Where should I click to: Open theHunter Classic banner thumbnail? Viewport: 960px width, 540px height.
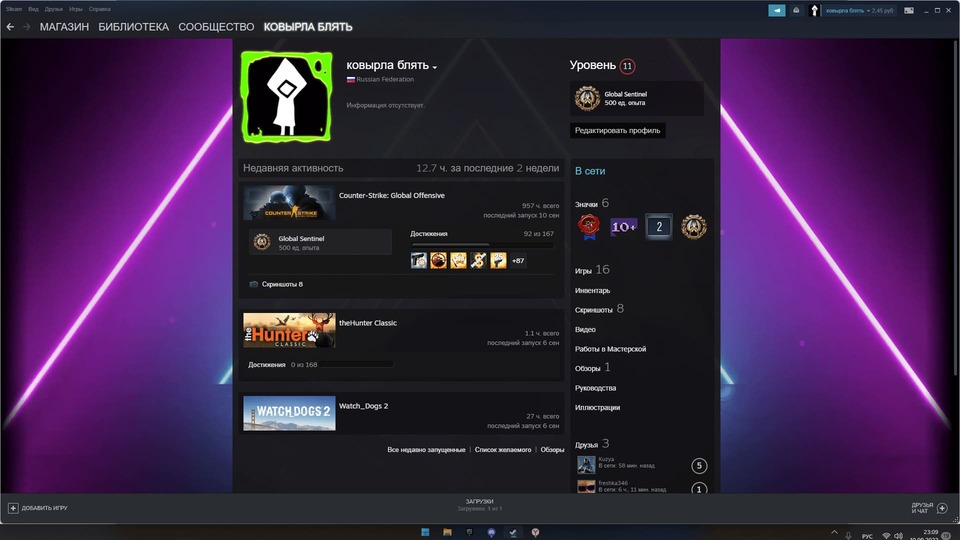(x=289, y=330)
